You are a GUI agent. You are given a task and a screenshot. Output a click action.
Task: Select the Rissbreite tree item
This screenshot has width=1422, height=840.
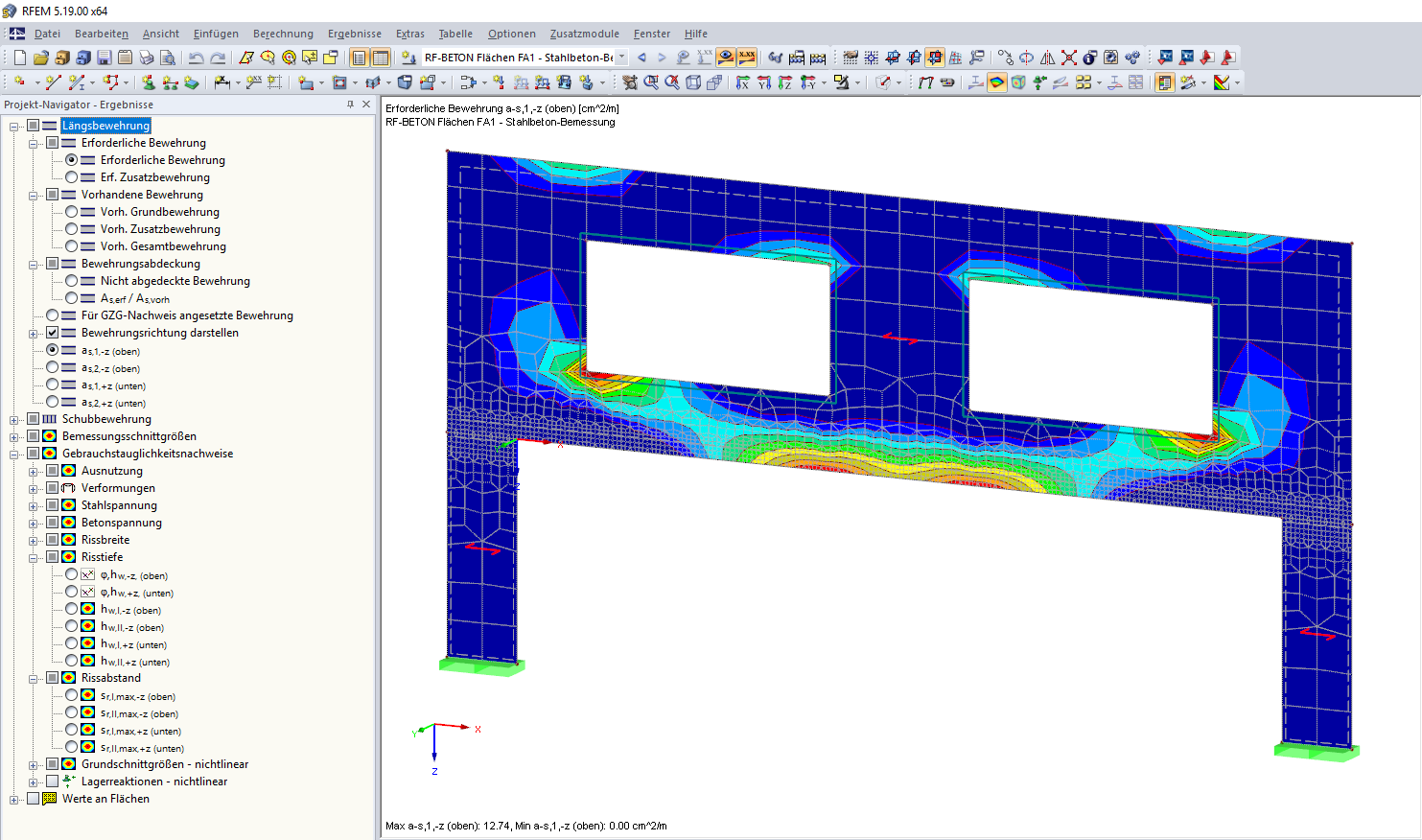pos(105,540)
